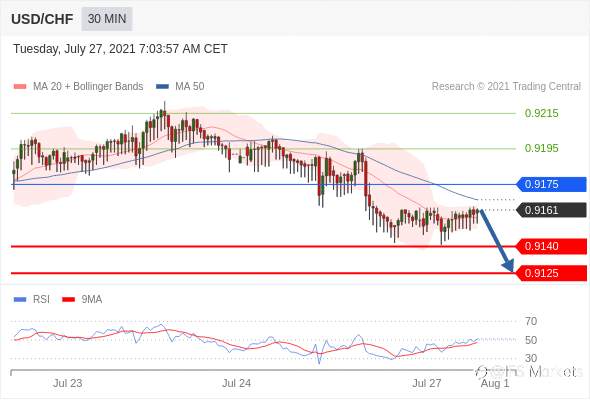The width and height of the screenshot is (590, 400).
Task: Click the Jul 23 date axis label
Action: 67,383
